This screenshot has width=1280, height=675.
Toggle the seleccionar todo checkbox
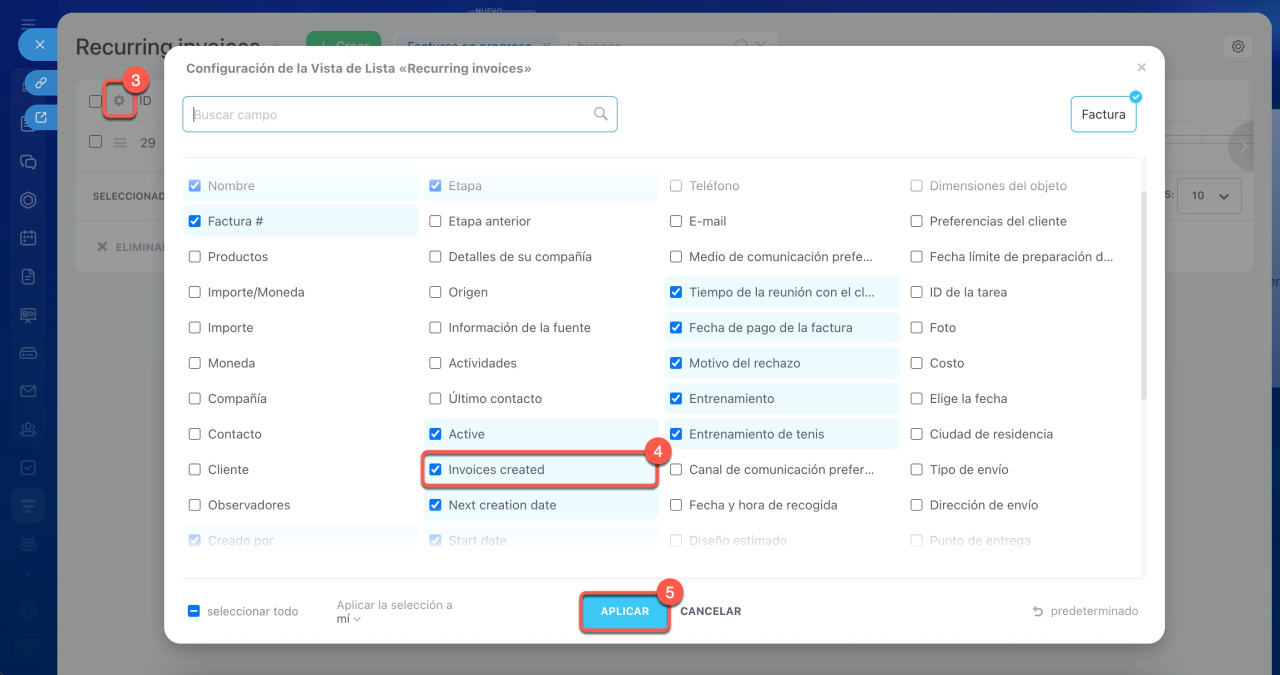click(x=194, y=611)
